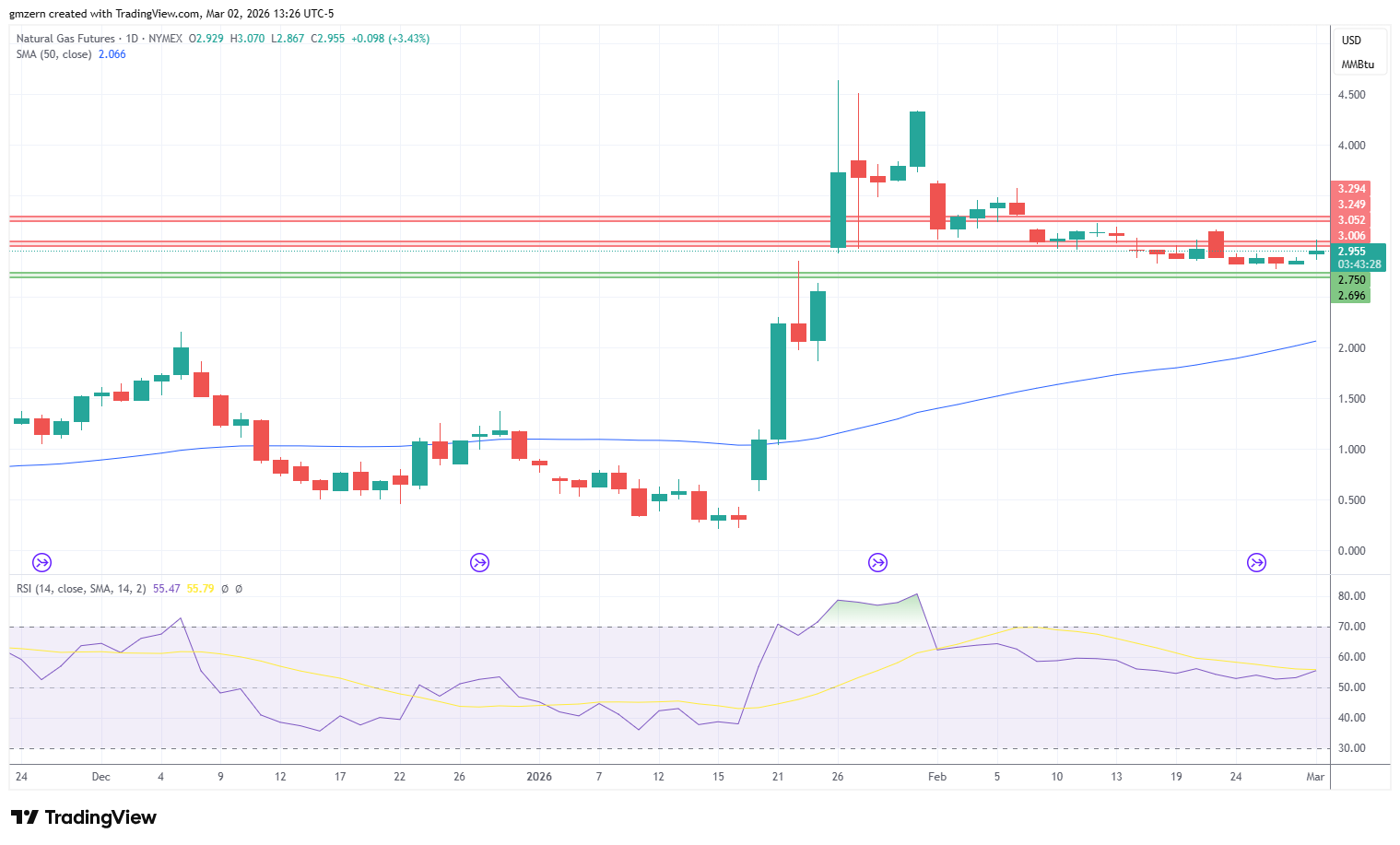Open the roll marker below late-December candles
The height and width of the screenshot is (845, 1400).
click(x=479, y=562)
